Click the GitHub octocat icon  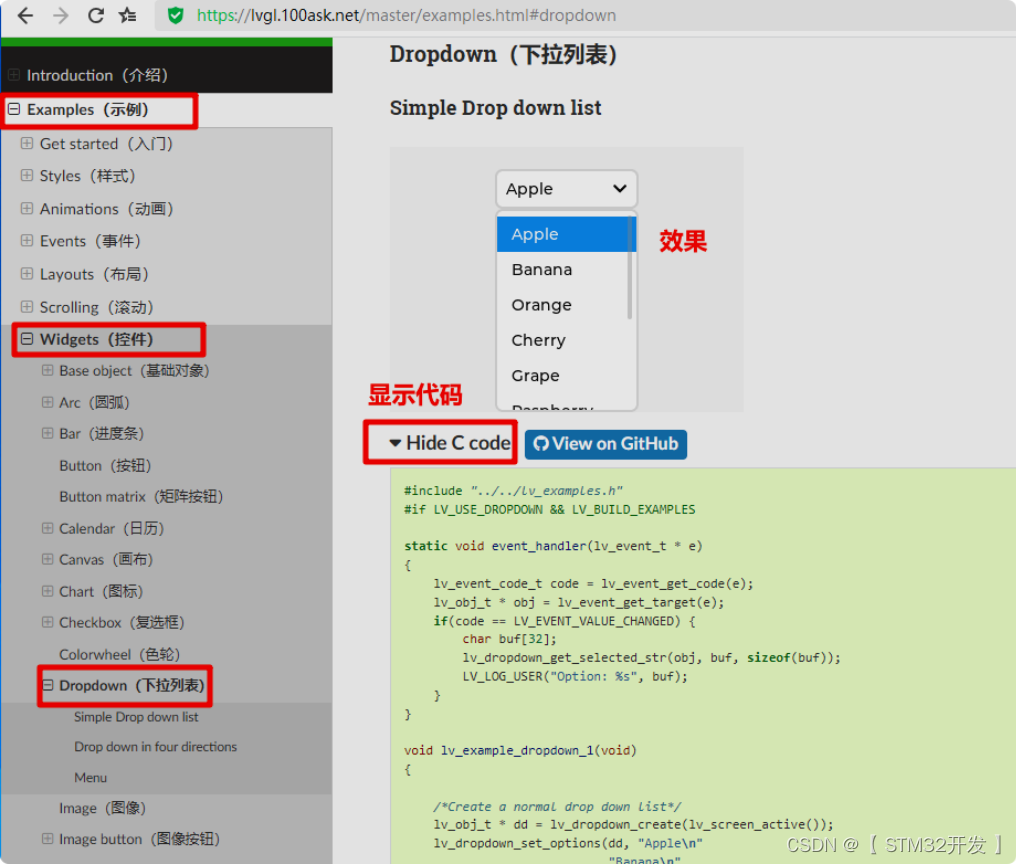pos(541,444)
